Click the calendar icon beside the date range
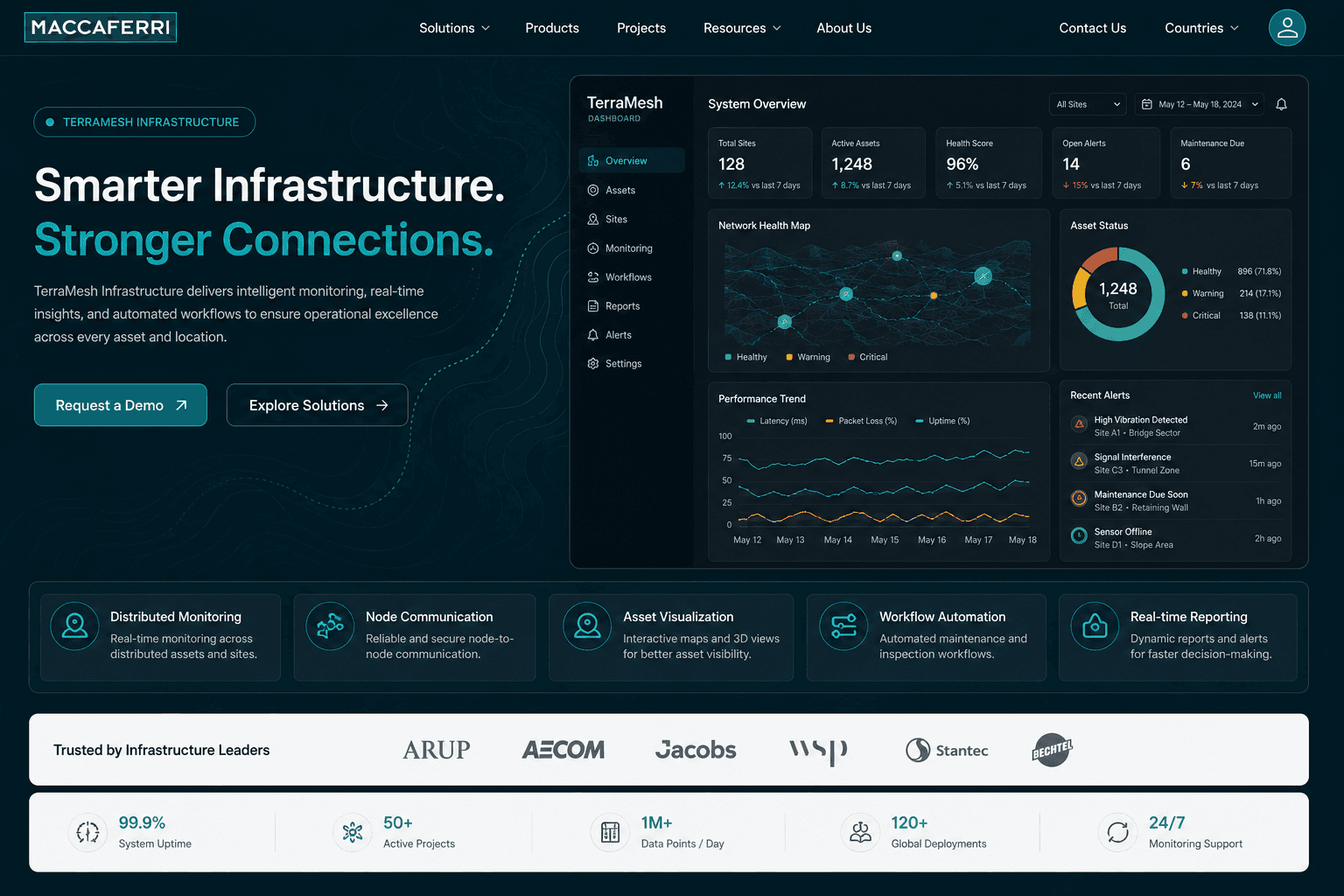 [x=1146, y=104]
